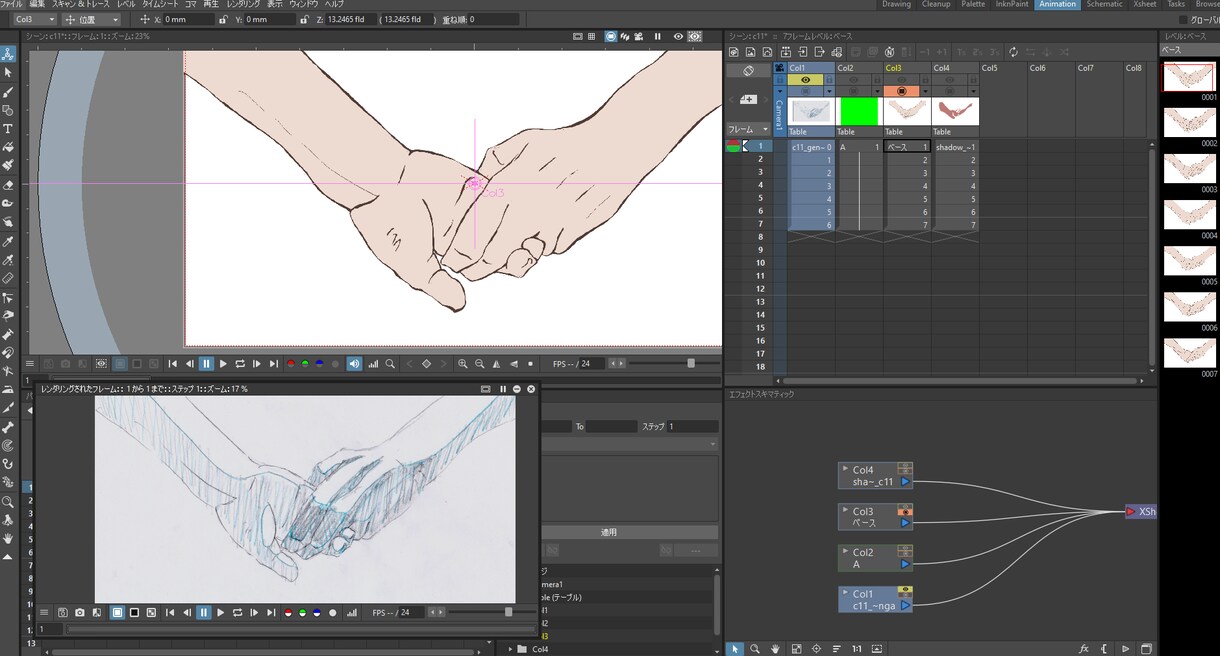Adjust the flipbook frame slider handle
This screenshot has width=1220, height=656.
point(508,612)
